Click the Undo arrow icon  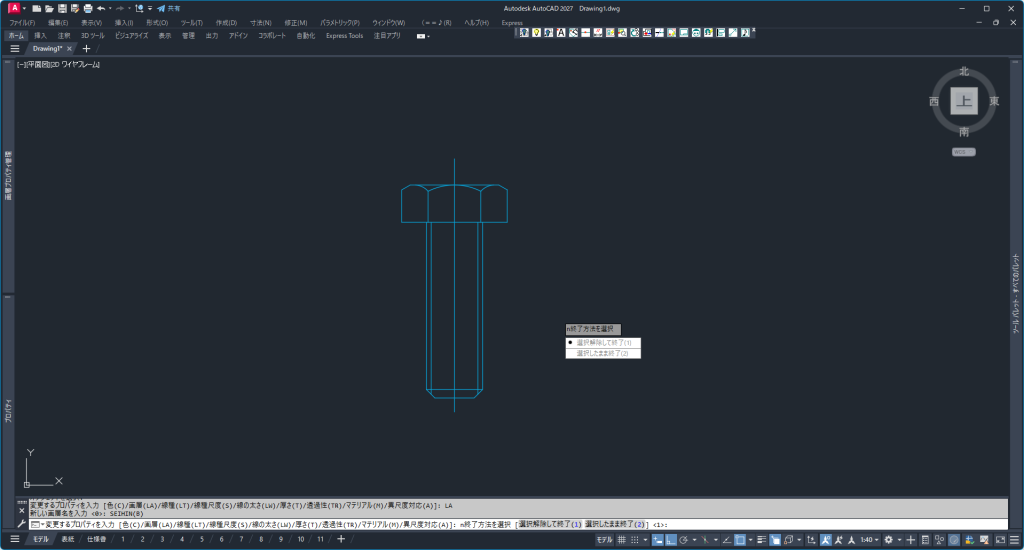click(101, 8)
